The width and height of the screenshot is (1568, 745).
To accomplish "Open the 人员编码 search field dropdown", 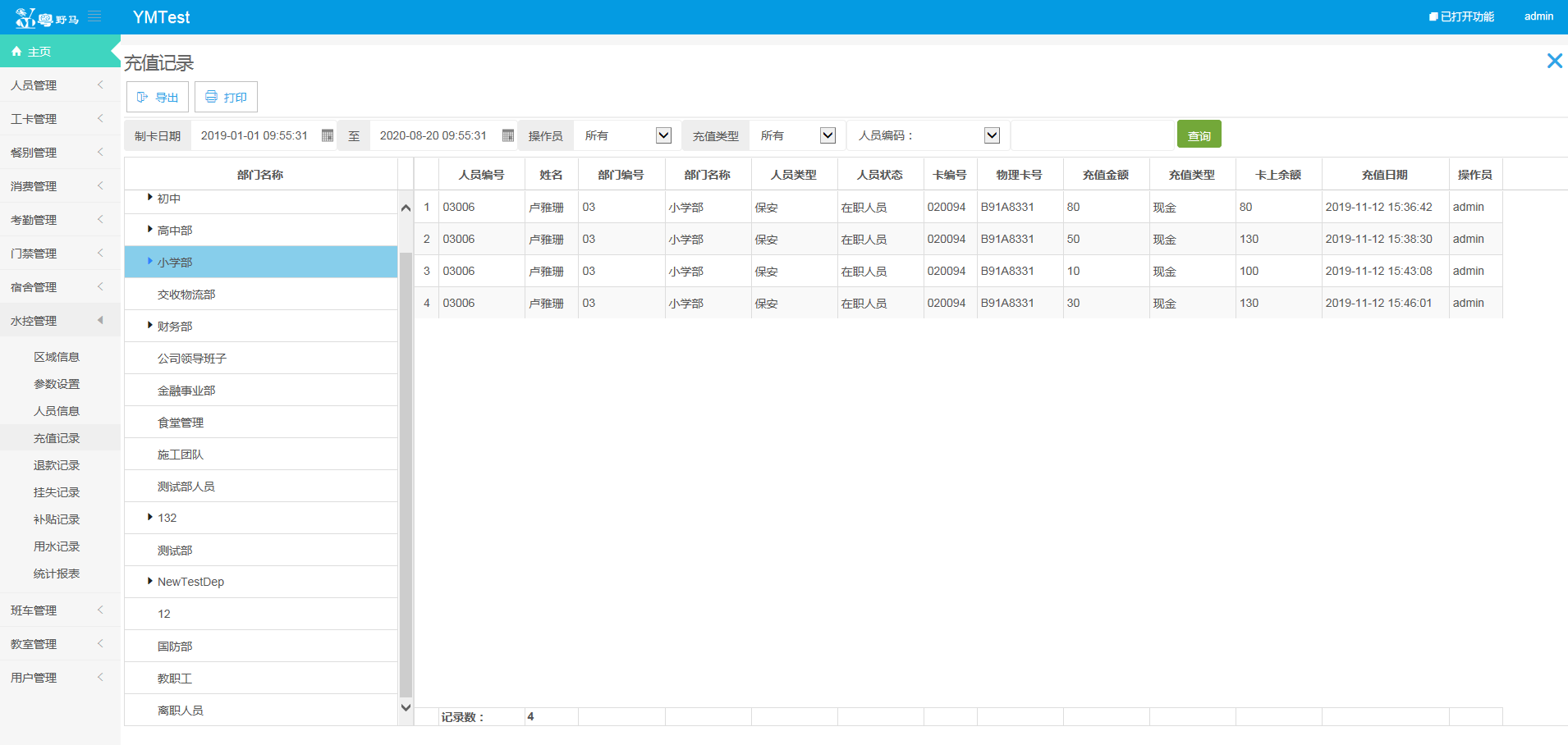I will (x=992, y=135).
